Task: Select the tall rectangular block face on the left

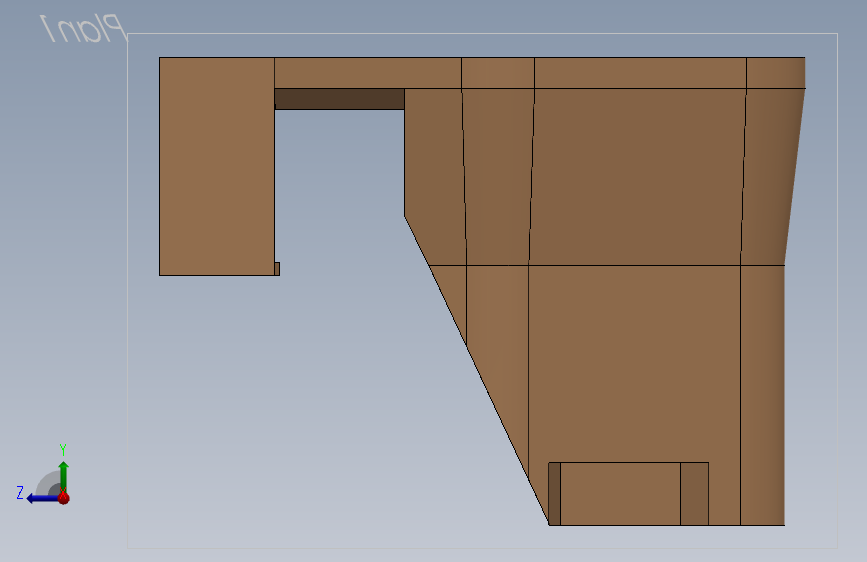Action: (x=217, y=166)
